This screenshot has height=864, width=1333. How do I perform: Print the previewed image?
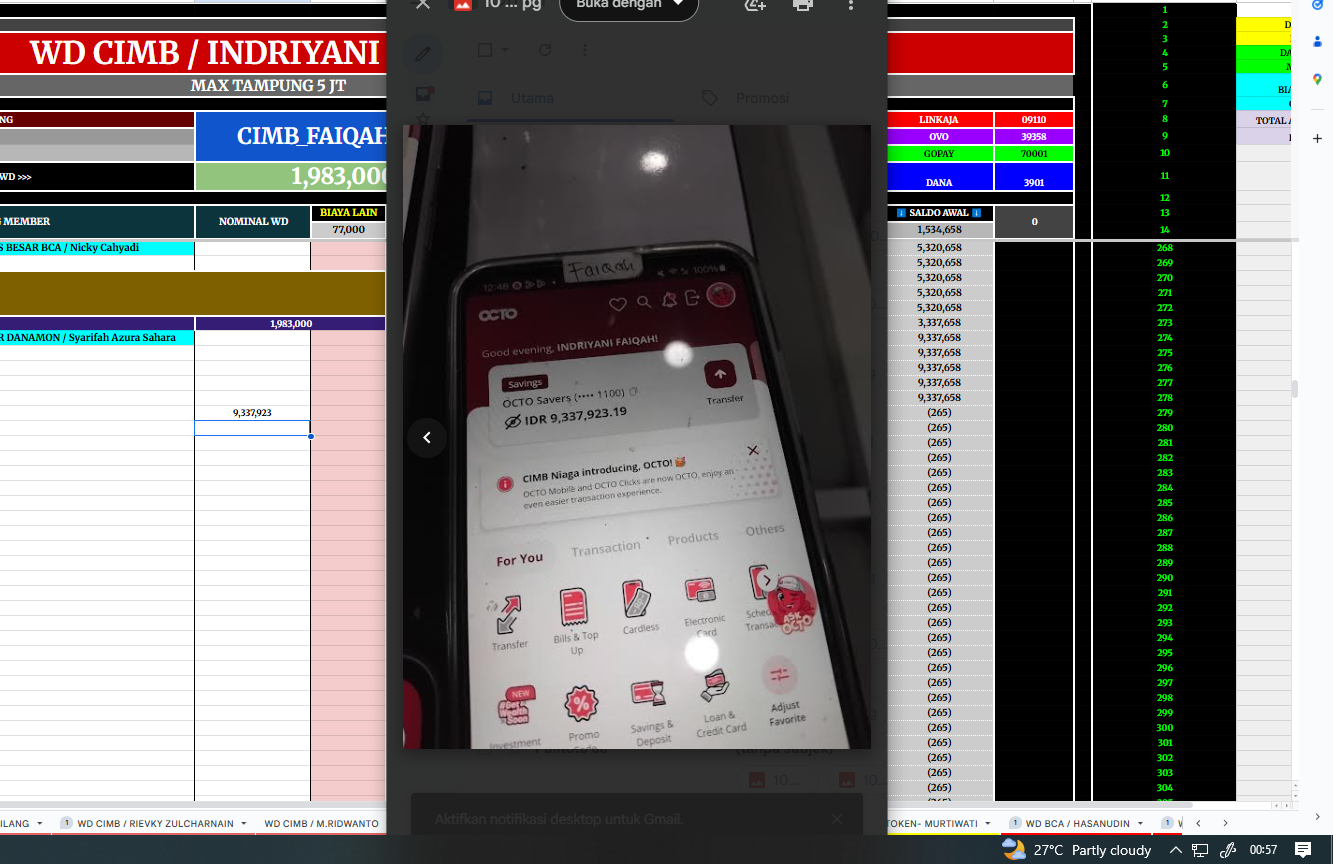click(803, 5)
